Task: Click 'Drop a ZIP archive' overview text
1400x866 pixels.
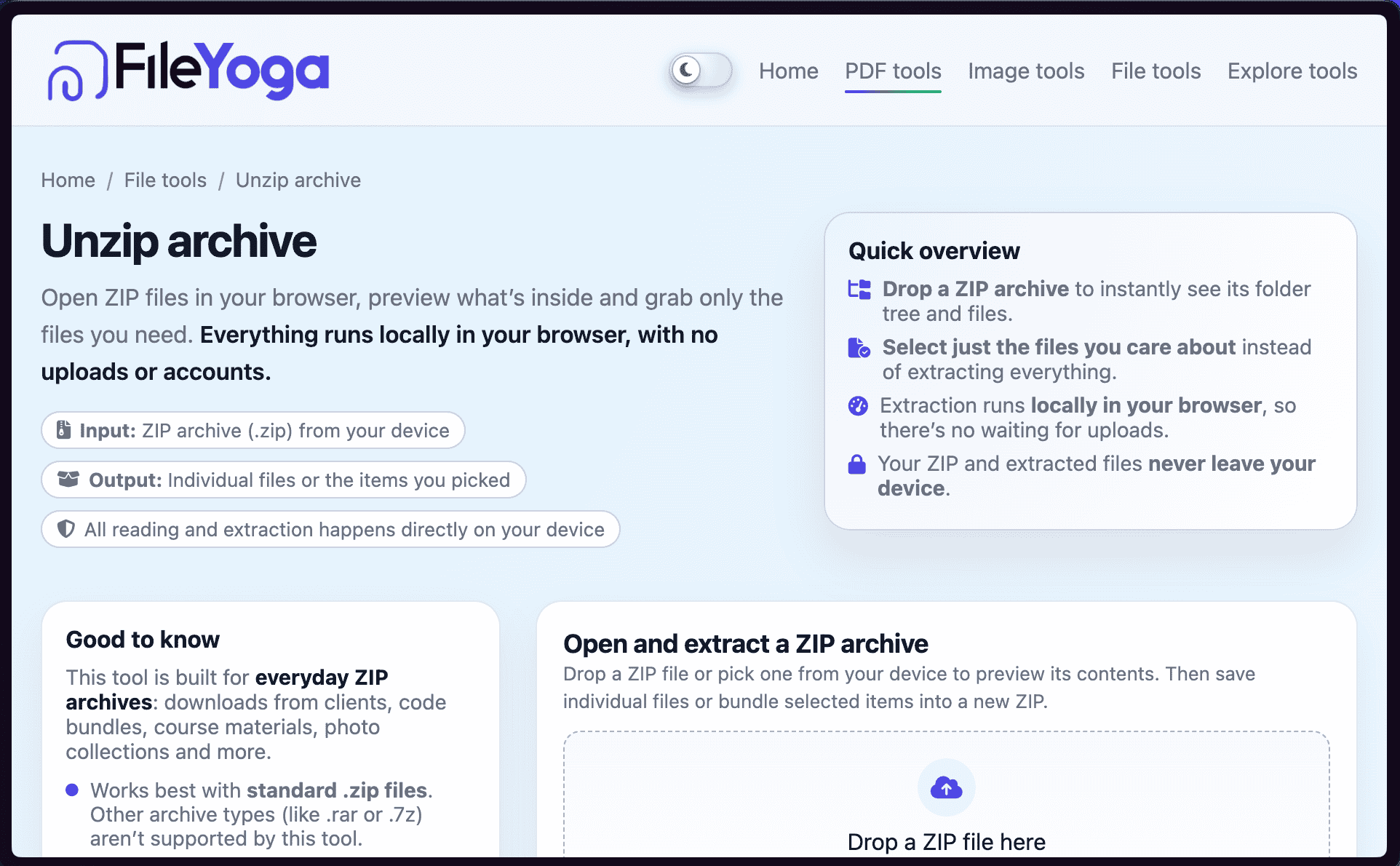Action: click(x=975, y=289)
